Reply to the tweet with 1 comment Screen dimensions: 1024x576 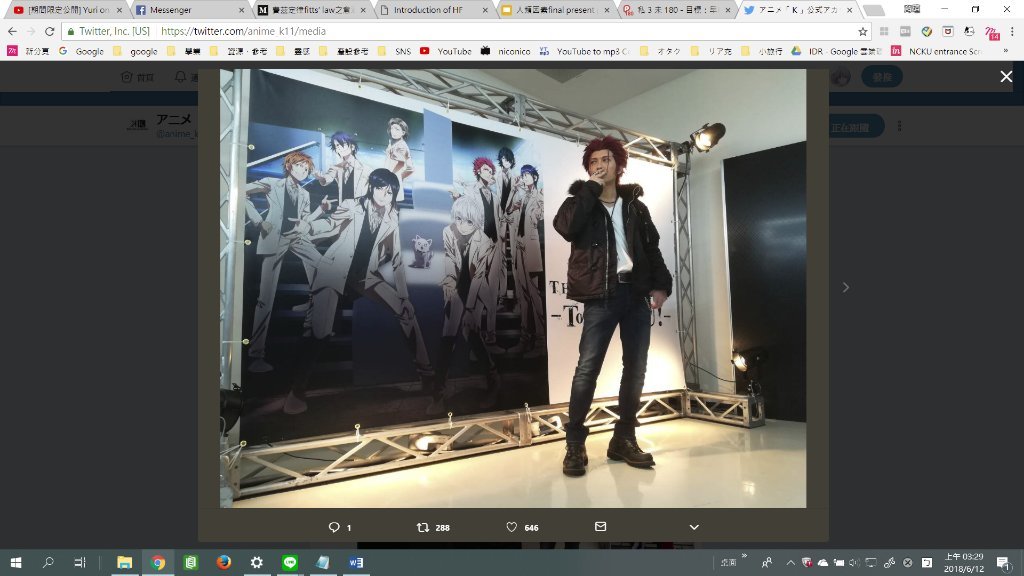point(340,527)
